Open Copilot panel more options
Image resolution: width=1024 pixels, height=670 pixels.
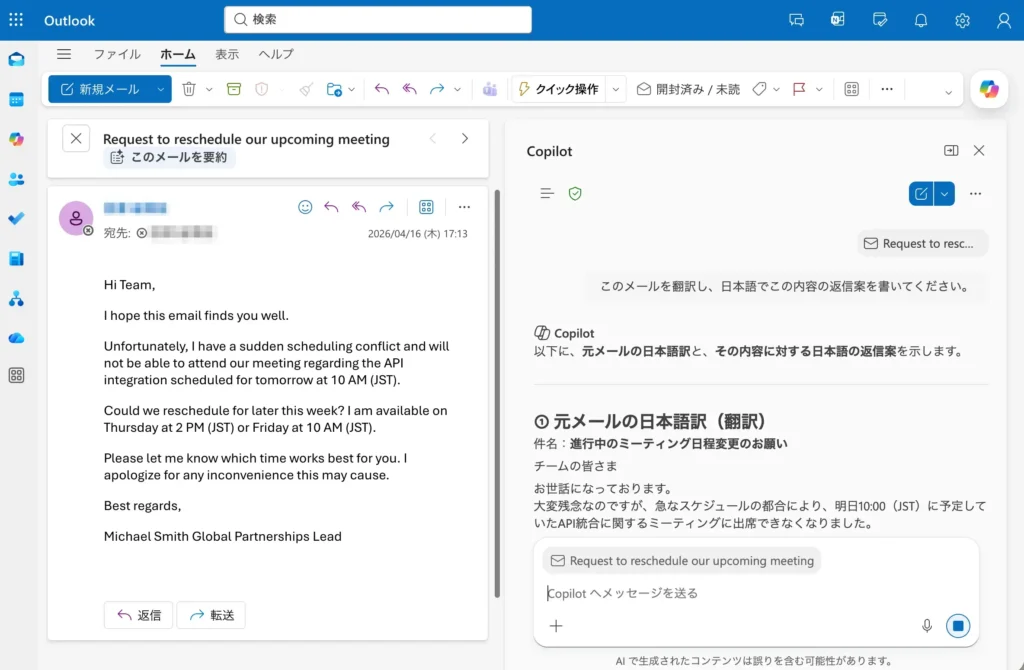(975, 193)
